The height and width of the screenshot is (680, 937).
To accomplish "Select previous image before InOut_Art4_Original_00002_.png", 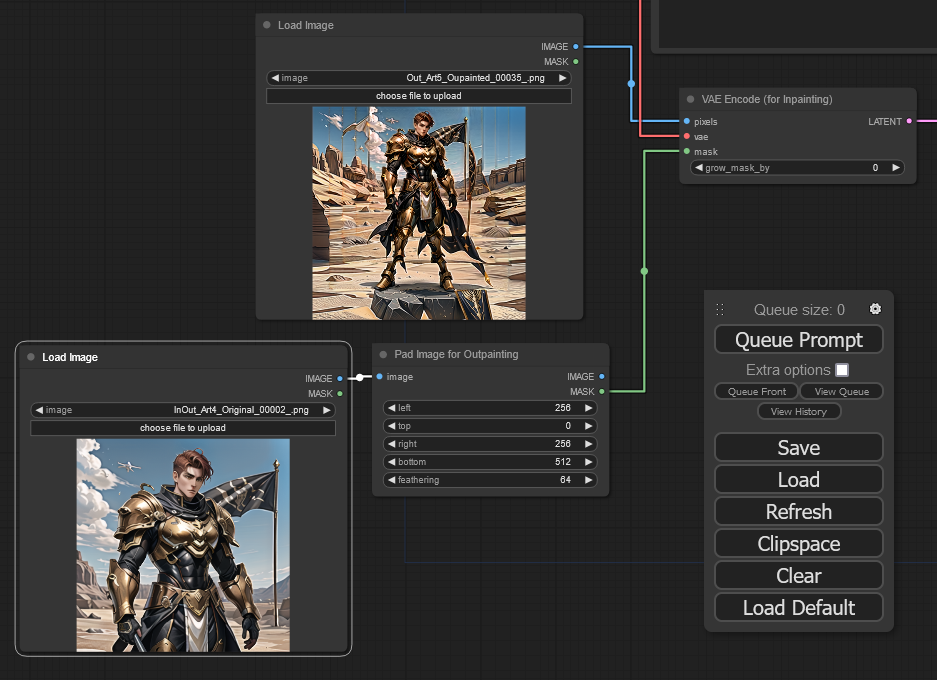I will click(x=38, y=410).
